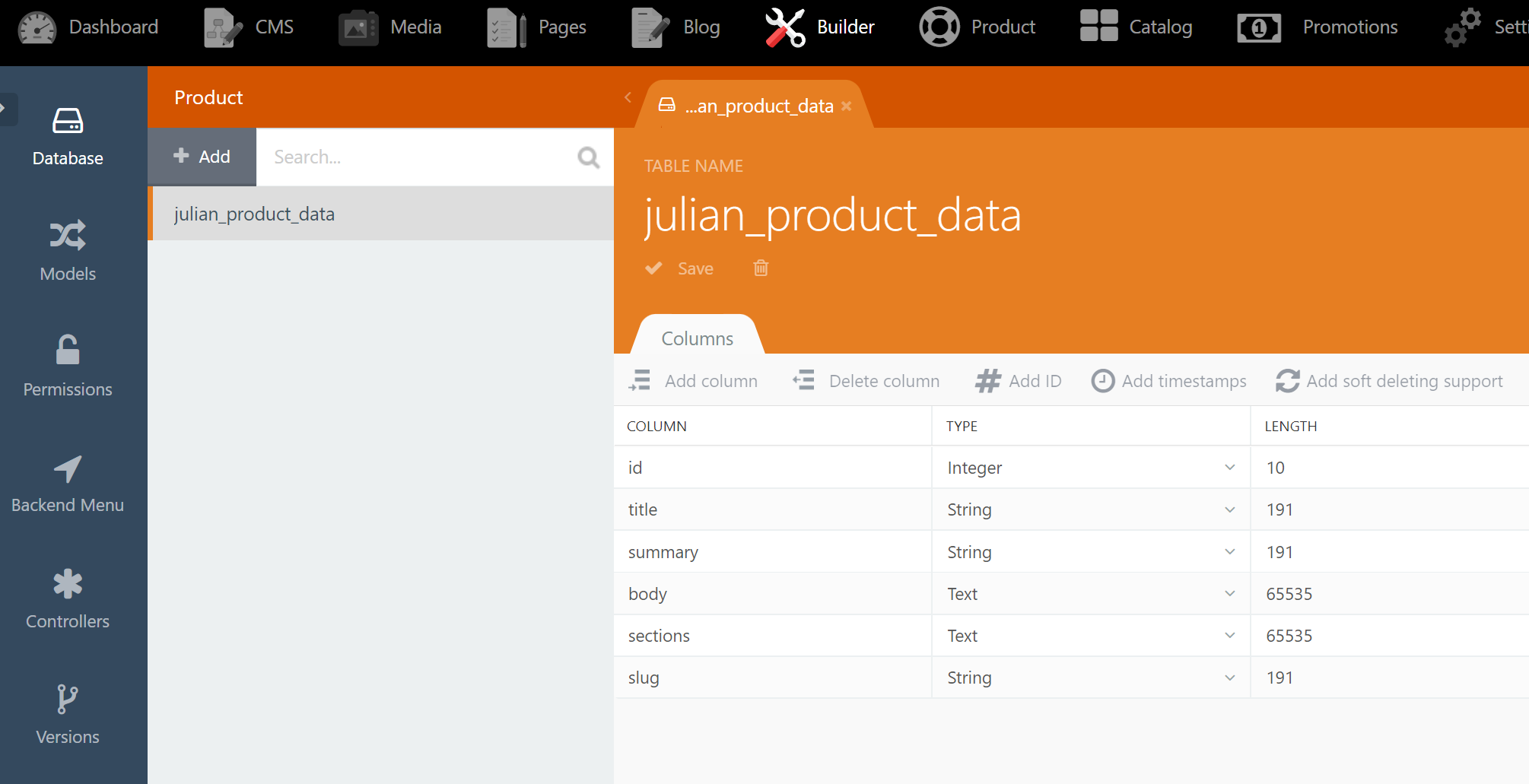Open the Versions branch icon

point(68,700)
